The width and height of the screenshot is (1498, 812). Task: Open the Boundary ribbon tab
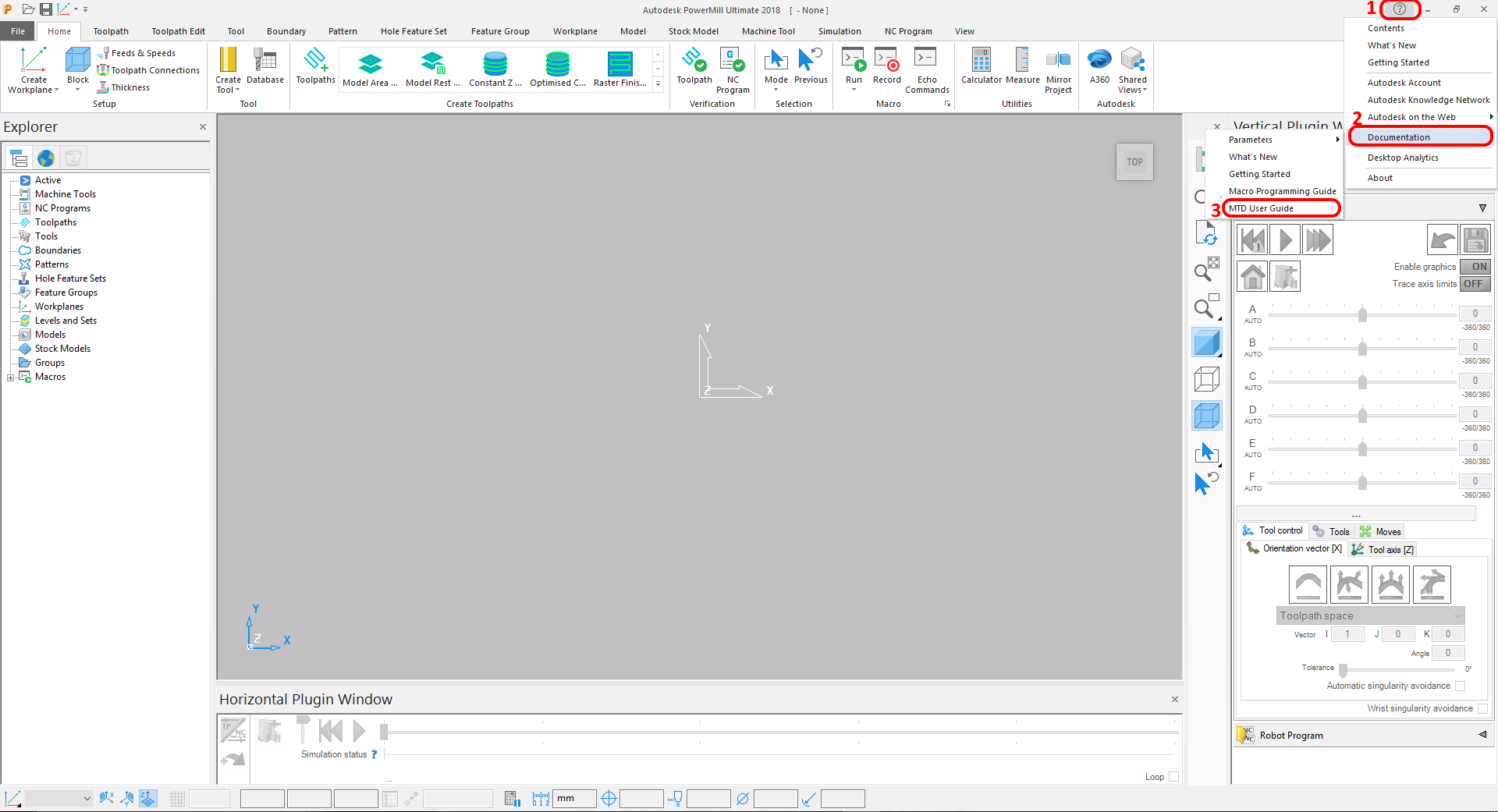tap(286, 31)
